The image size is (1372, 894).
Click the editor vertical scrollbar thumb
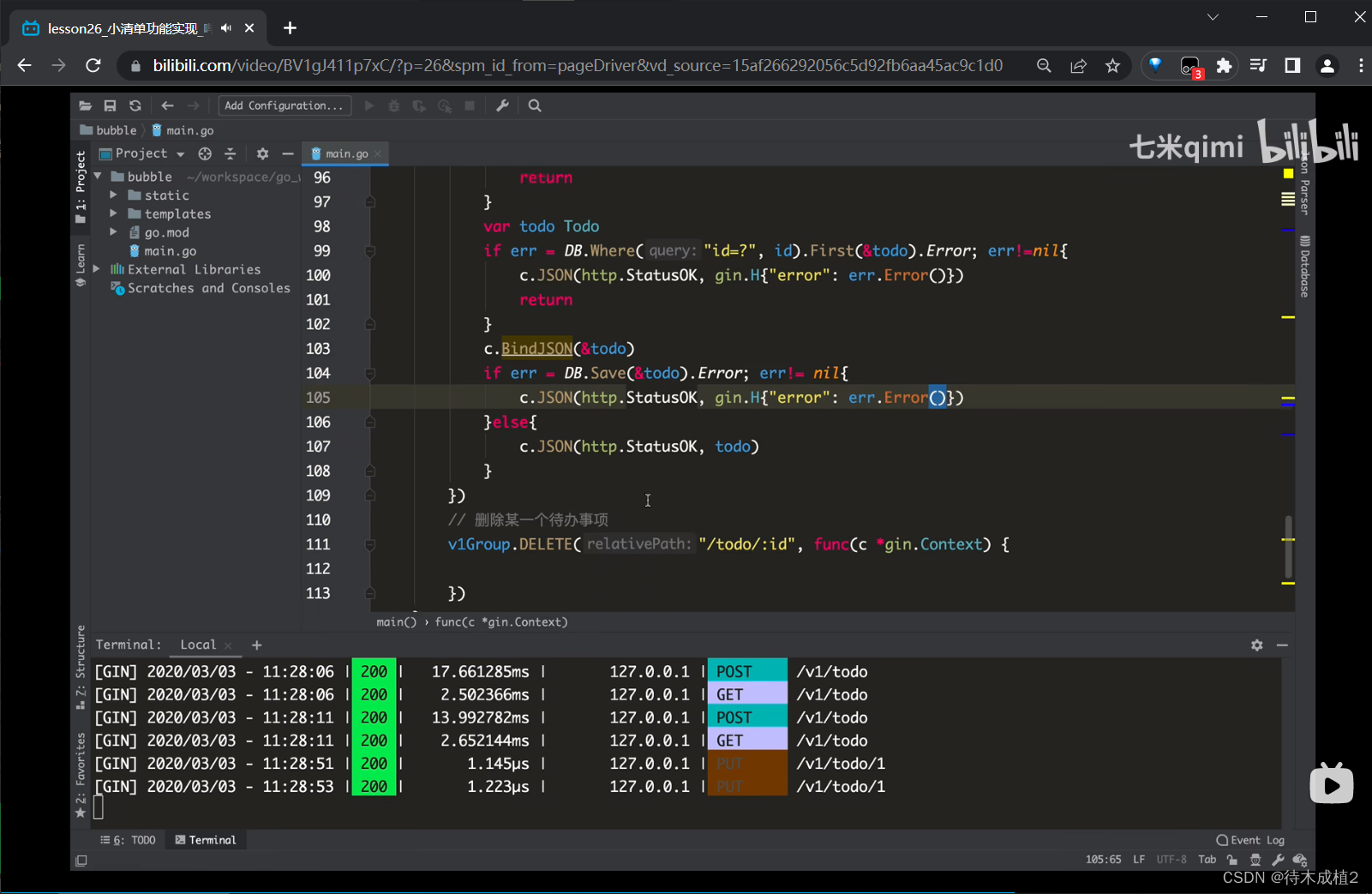coord(1288,547)
